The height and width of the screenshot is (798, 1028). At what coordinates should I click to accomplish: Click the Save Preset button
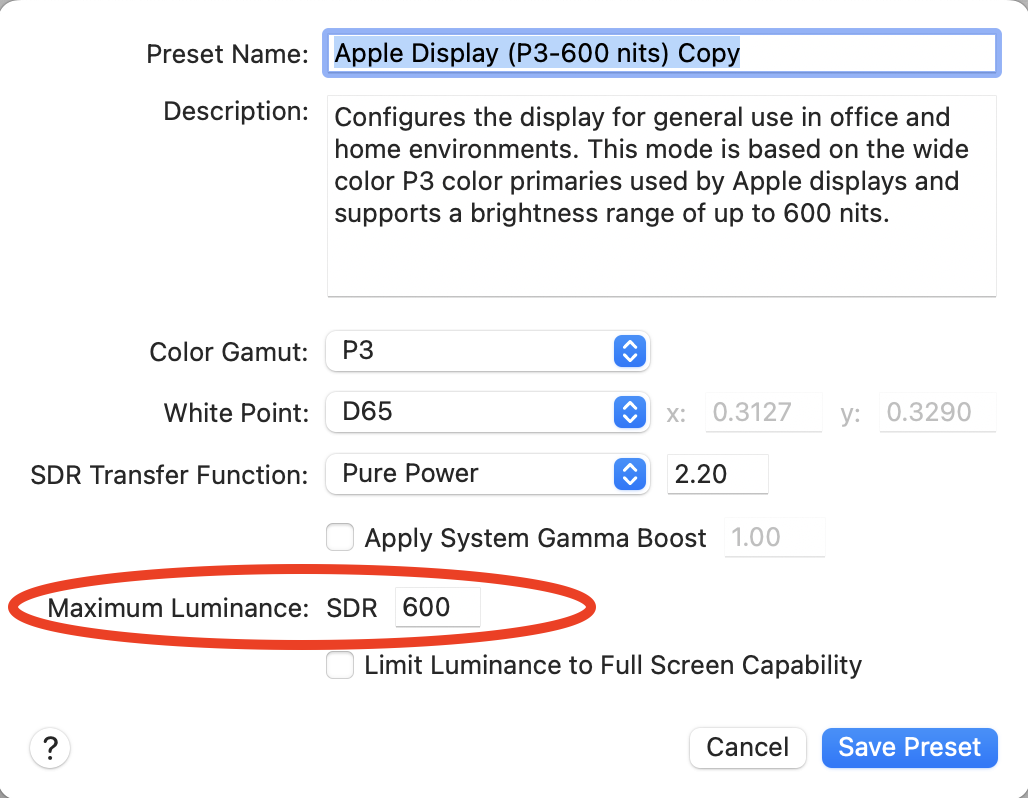point(909,747)
